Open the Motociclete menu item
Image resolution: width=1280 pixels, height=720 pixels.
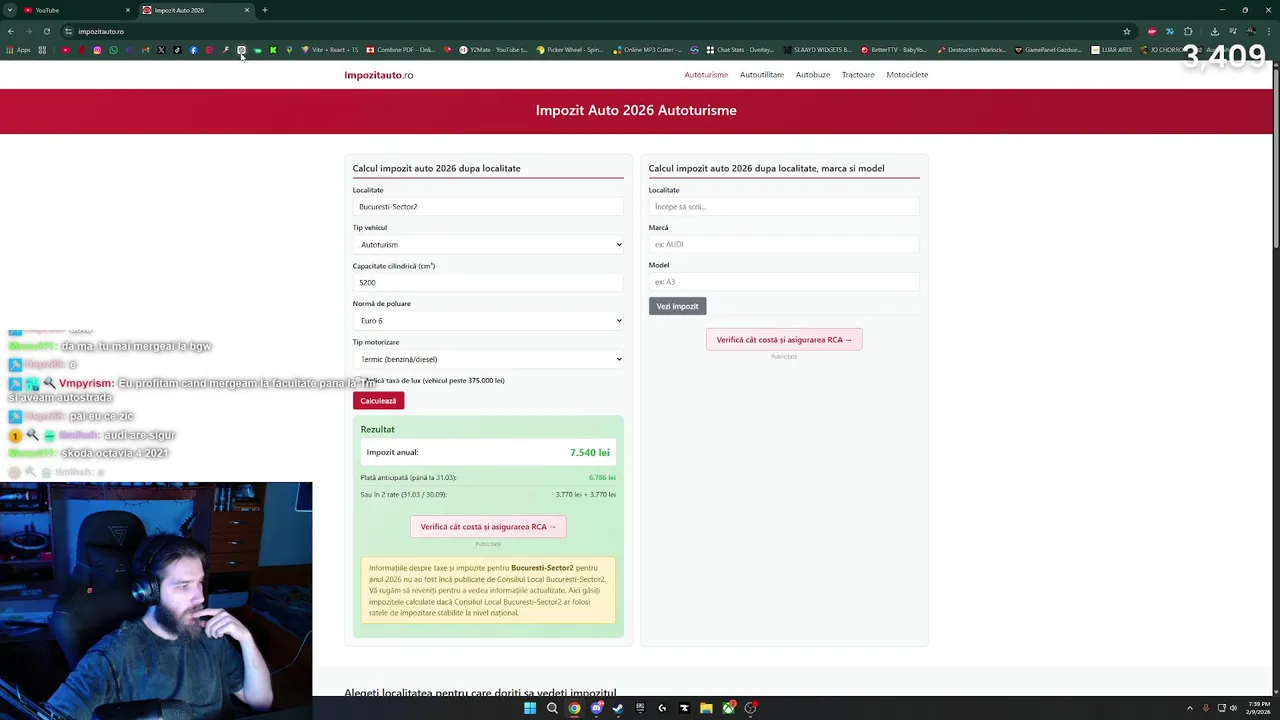click(907, 75)
